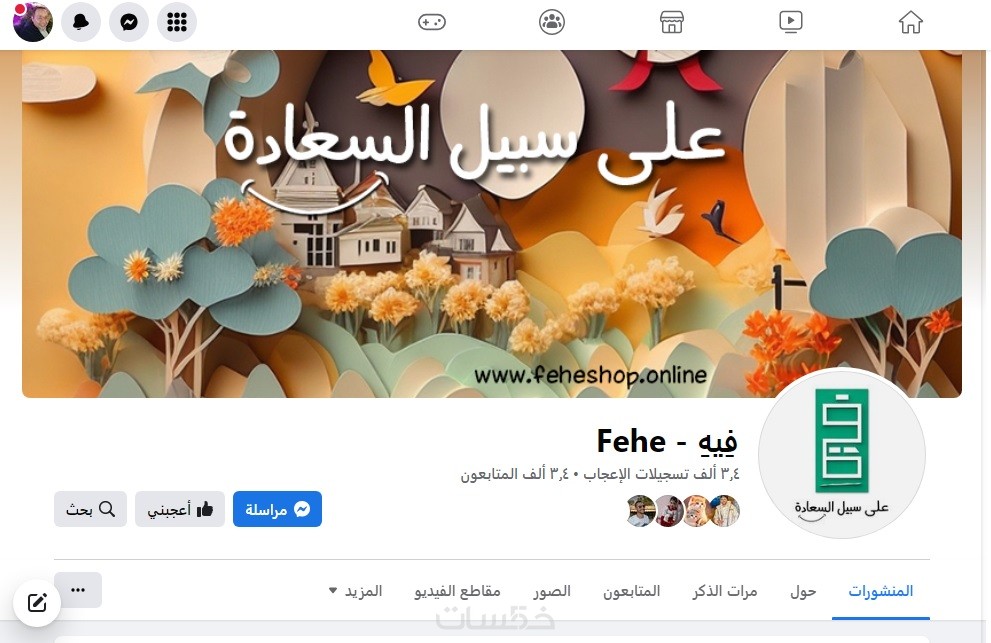Open the Facebook Home icon
This screenshot has width=991, height=643.
pyautogui.click(x=910, y=22)
